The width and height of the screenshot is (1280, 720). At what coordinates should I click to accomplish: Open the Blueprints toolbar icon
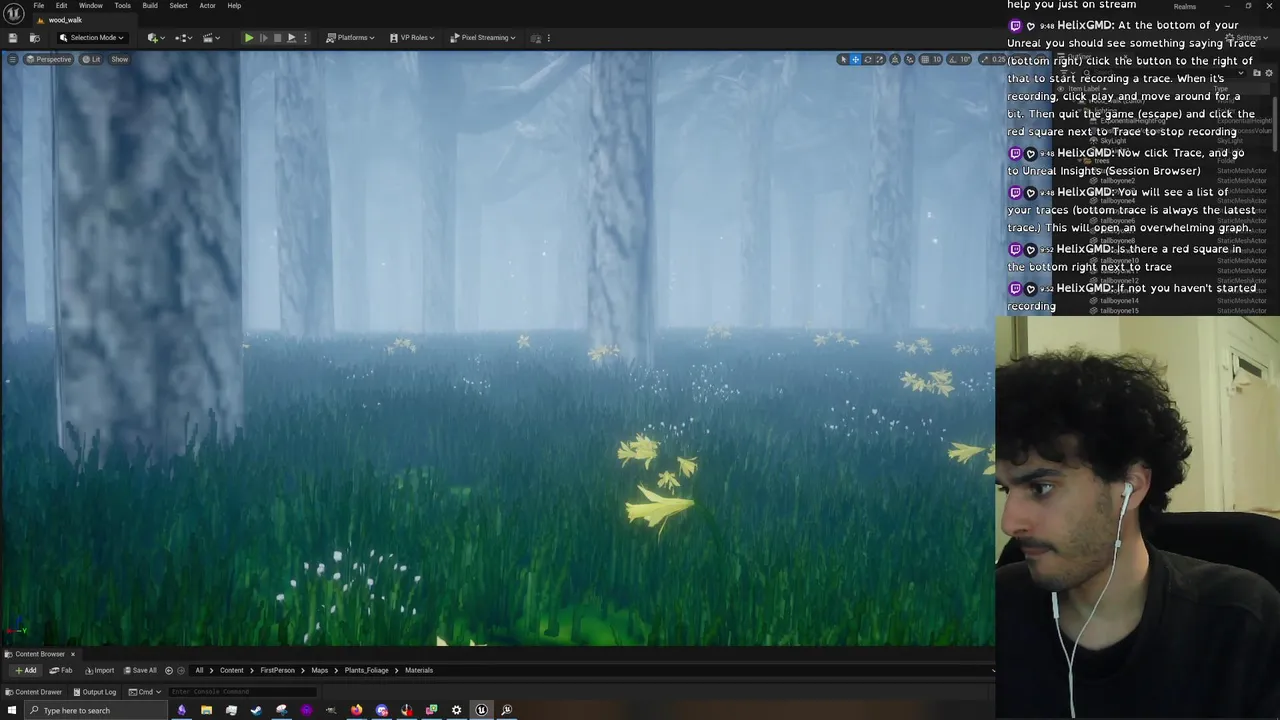coord(184,38)
